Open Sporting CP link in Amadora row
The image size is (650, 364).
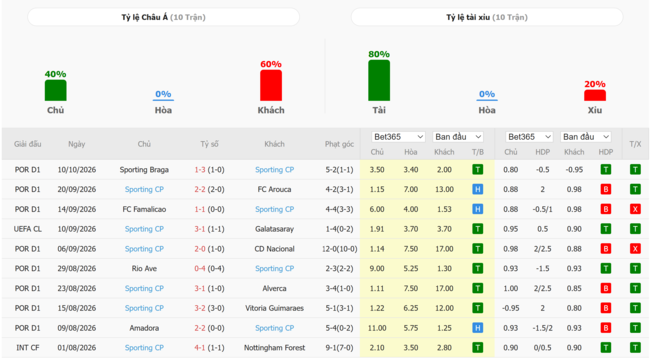[274, 328]
